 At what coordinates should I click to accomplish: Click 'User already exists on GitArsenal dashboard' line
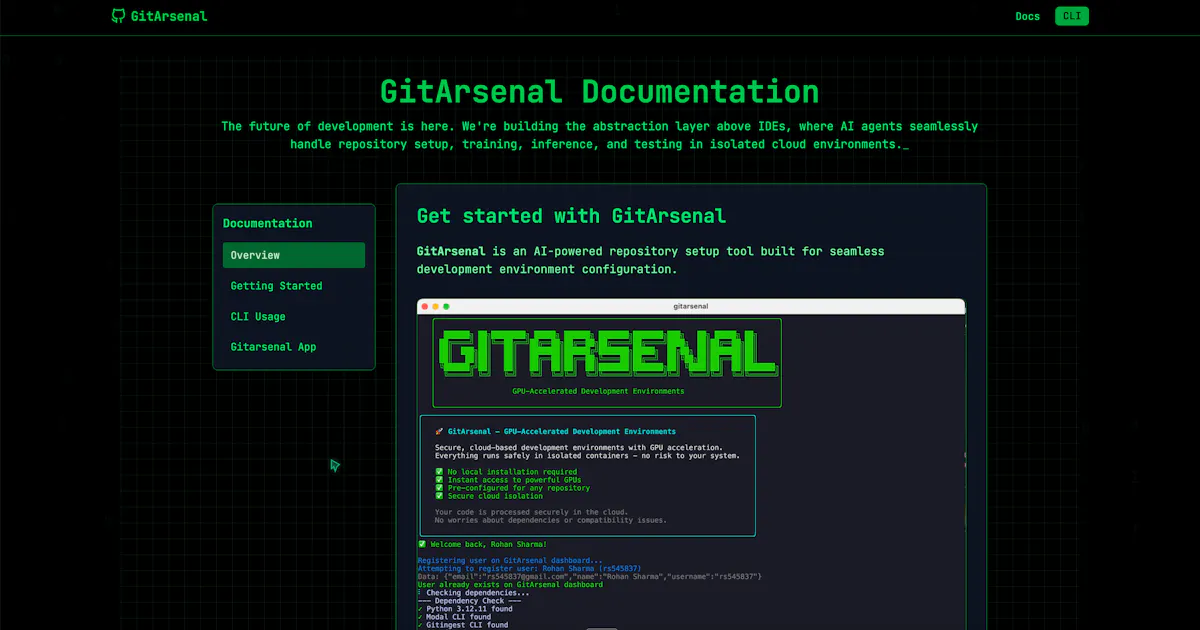[510, 584]
